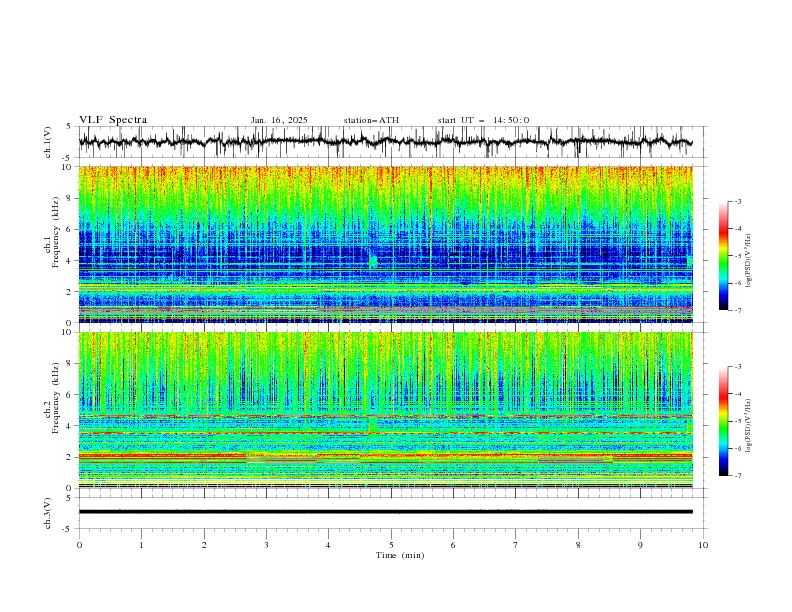Click the ch.3 flat black voltage trace
This screenshot has height=612, width=792.
coord(385,512)
